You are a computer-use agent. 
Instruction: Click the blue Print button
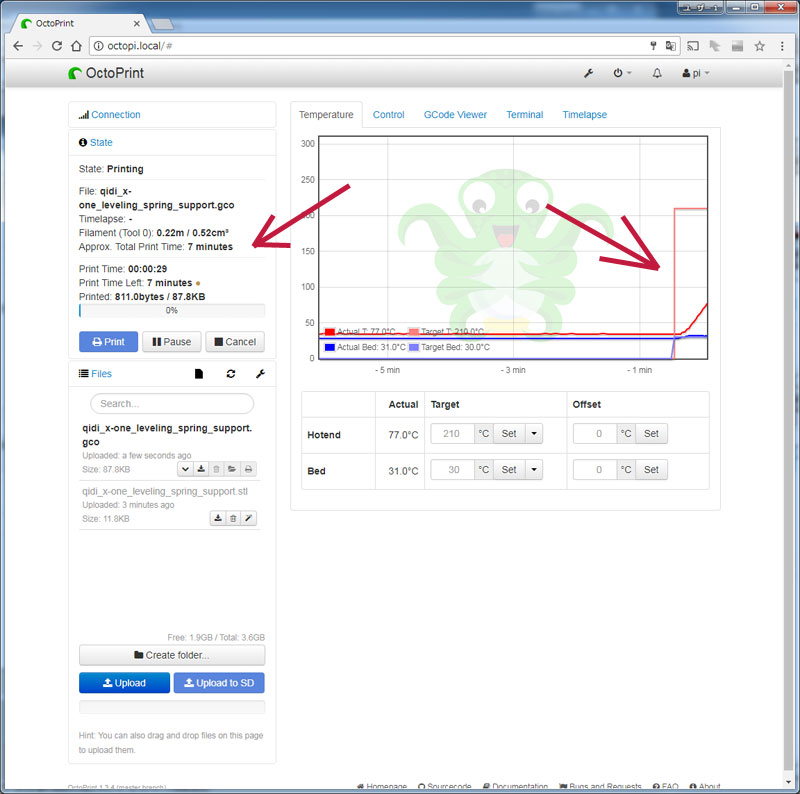click(x=108, y=342)
